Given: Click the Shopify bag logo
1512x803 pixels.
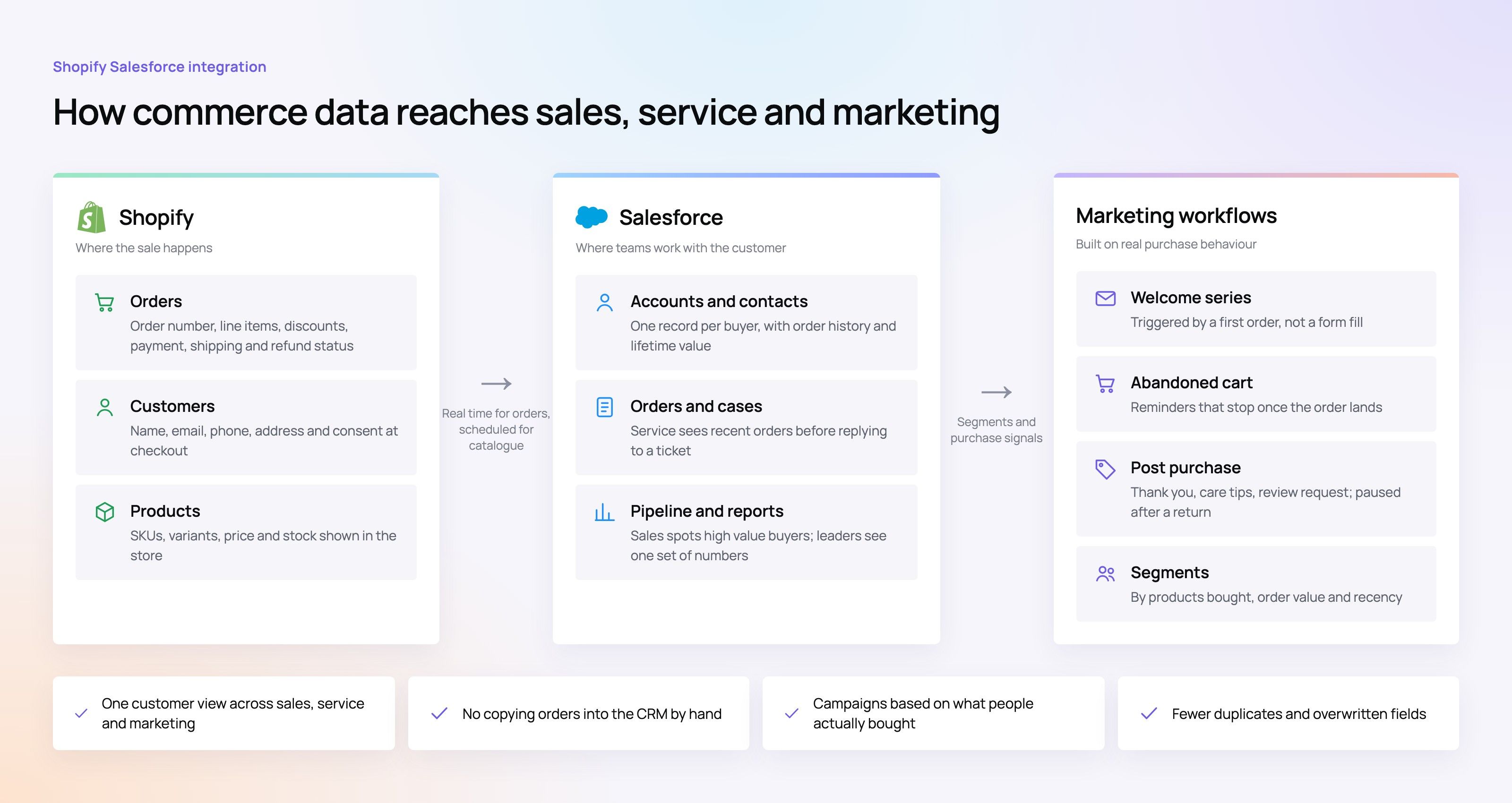Looking at the screenshot, I should (91, 217).
